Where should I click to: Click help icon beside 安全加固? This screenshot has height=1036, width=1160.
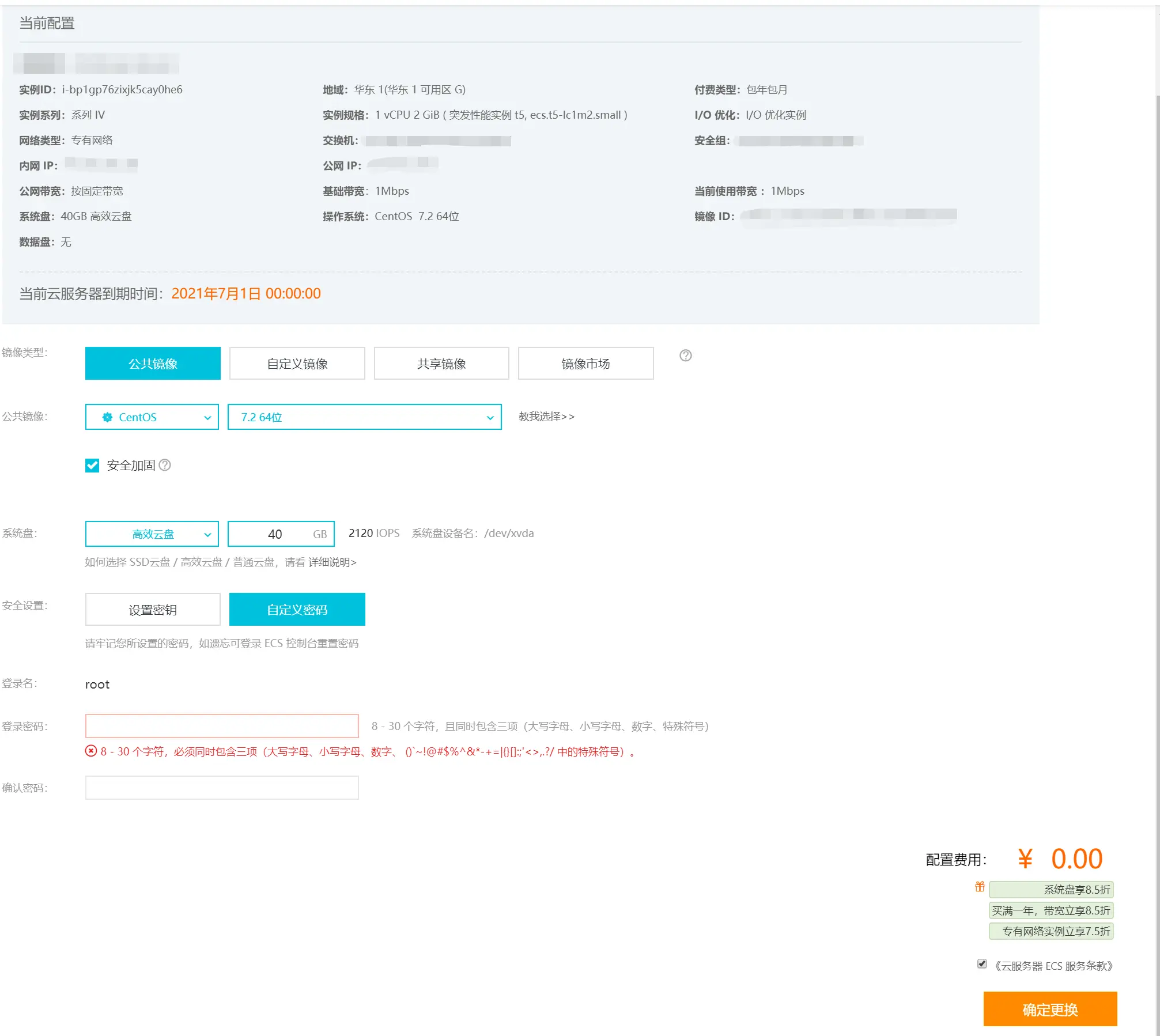(x=165, y=465)
